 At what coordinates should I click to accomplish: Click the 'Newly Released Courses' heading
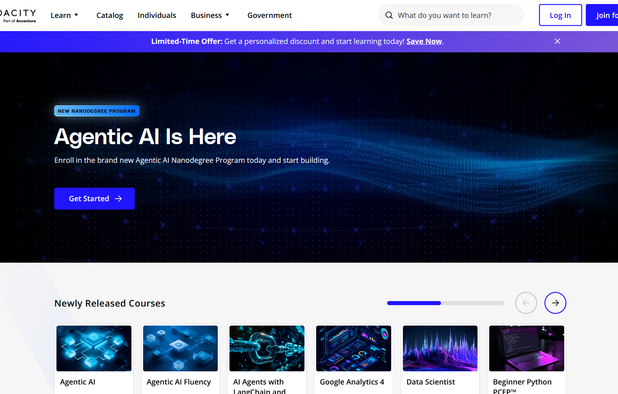click(x=110, y=303)
